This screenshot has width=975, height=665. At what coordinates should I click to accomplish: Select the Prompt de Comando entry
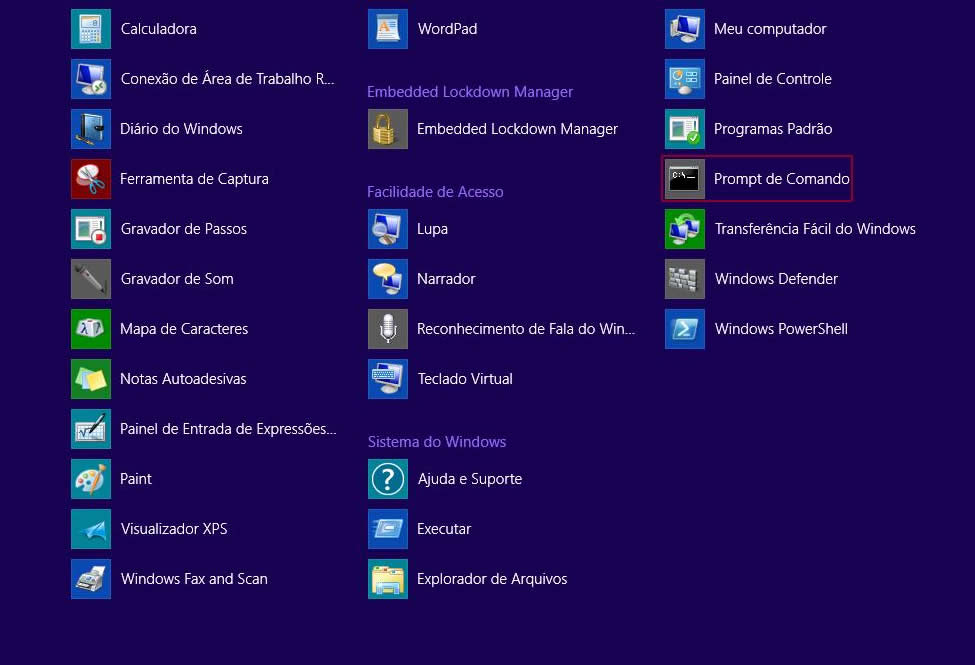(x=757, y=179)
